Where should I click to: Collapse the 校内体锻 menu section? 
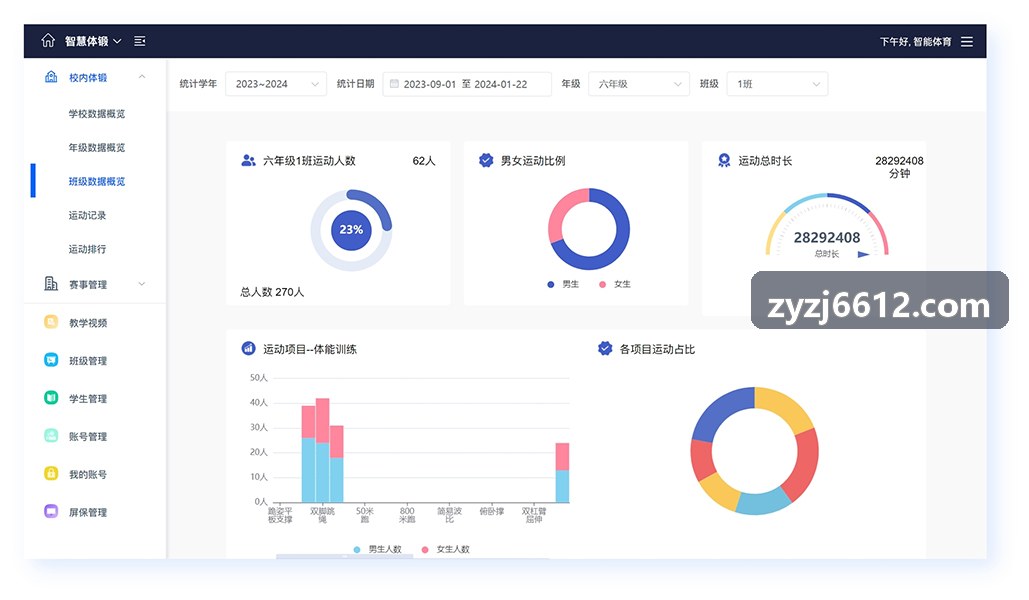(x=142, y=77)
